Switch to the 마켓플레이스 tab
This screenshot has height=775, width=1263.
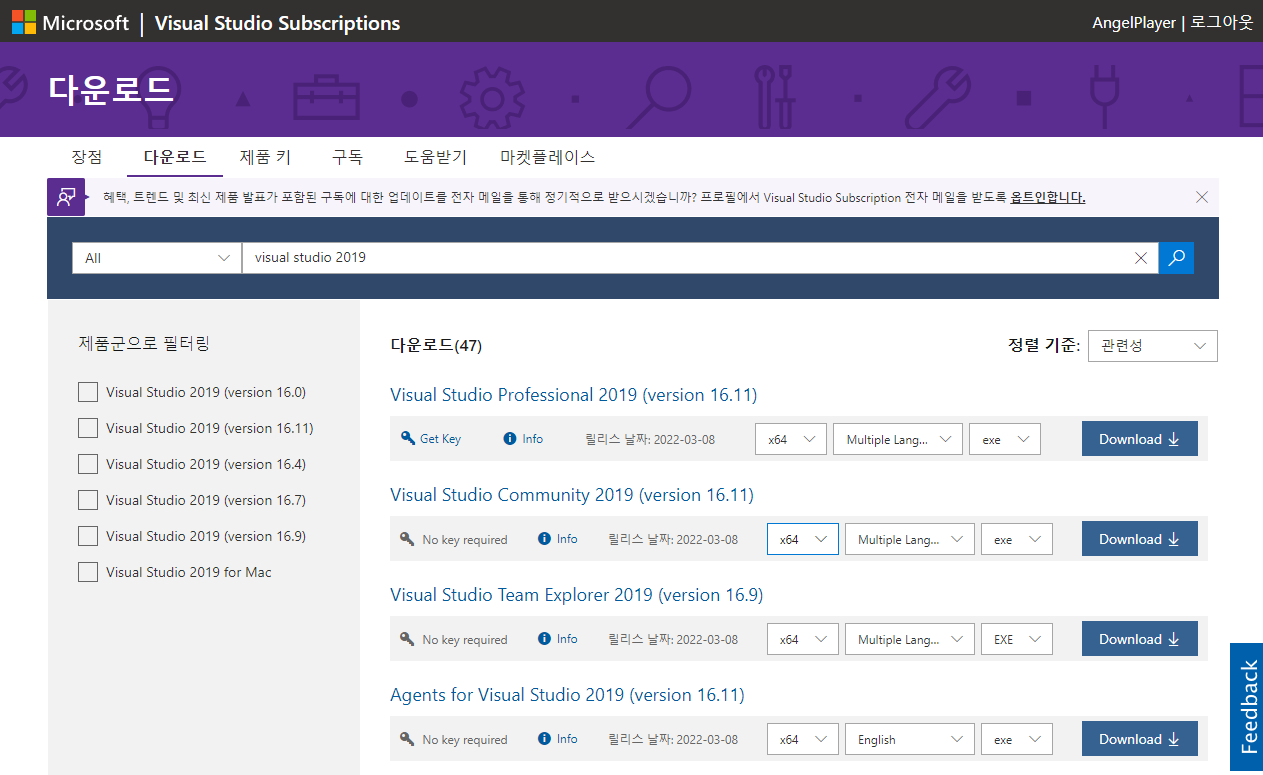tap(547, 157)
